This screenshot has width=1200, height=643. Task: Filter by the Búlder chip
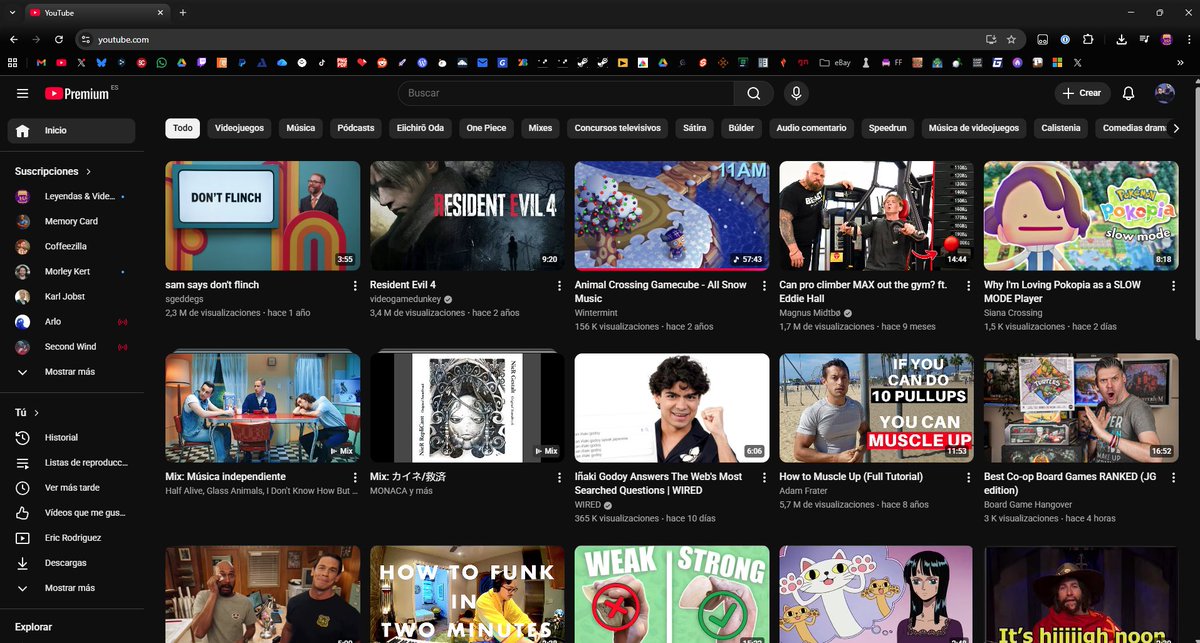741,128
